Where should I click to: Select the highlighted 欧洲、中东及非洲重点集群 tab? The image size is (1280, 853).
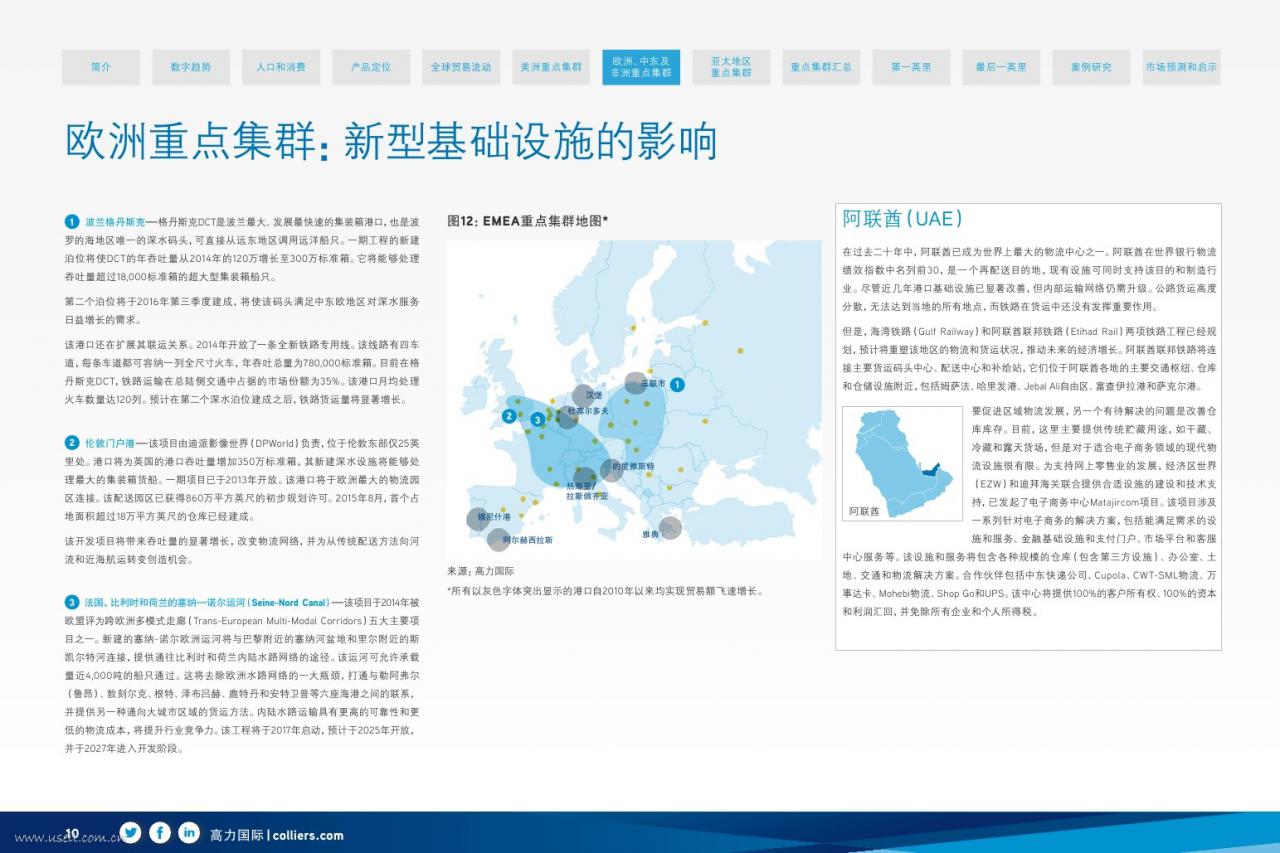(x=641, y=67)
